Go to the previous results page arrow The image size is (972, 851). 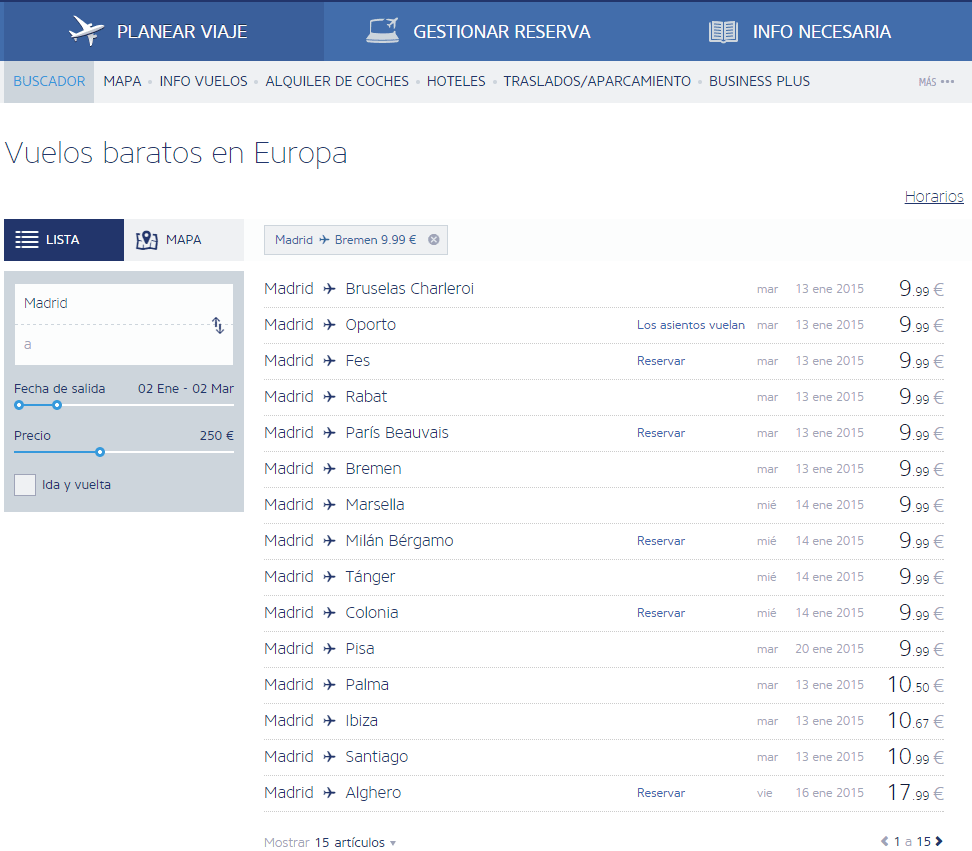885,841
